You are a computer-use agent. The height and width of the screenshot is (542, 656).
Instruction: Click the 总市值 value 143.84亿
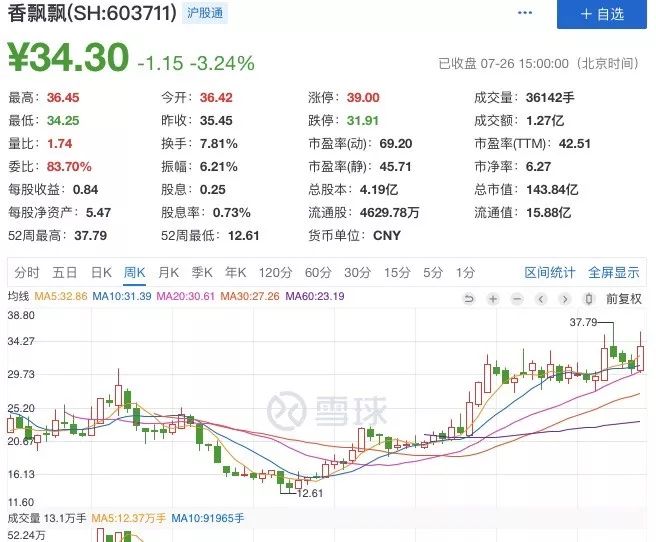click(x=552, y=190)
